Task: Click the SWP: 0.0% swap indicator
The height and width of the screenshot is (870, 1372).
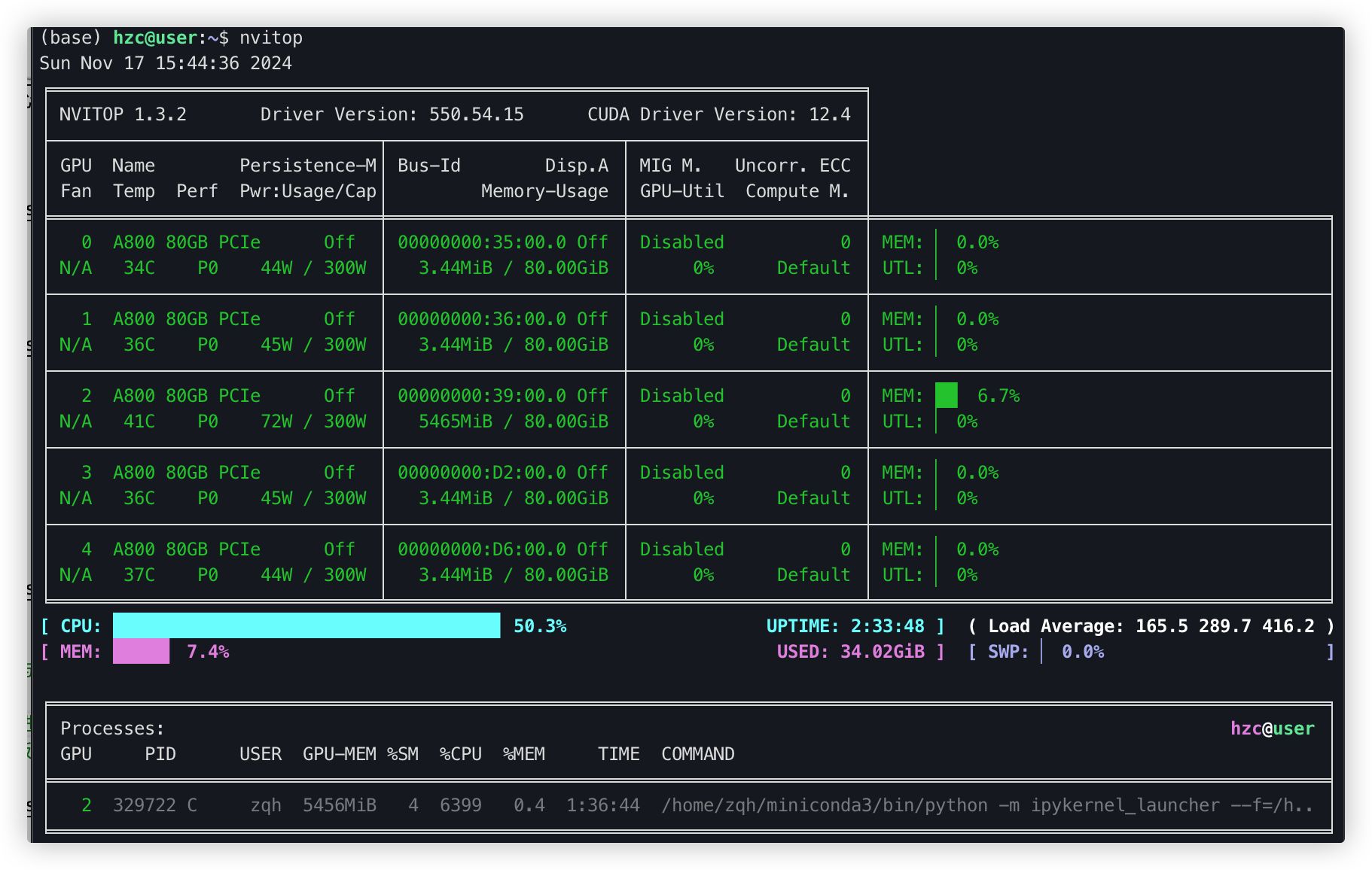Action: pos(1046,652)
